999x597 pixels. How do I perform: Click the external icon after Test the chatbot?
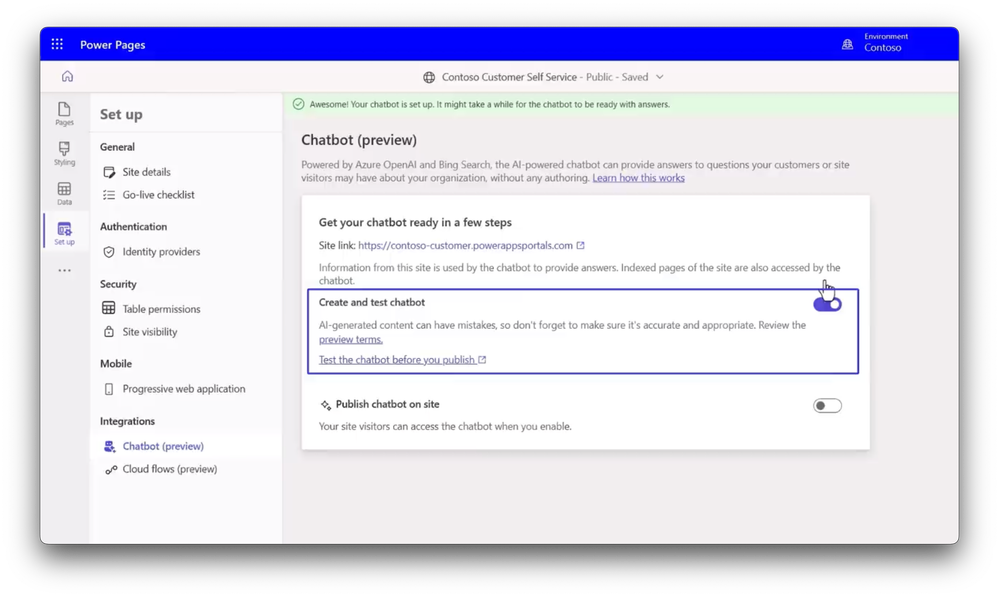(482, 360)
